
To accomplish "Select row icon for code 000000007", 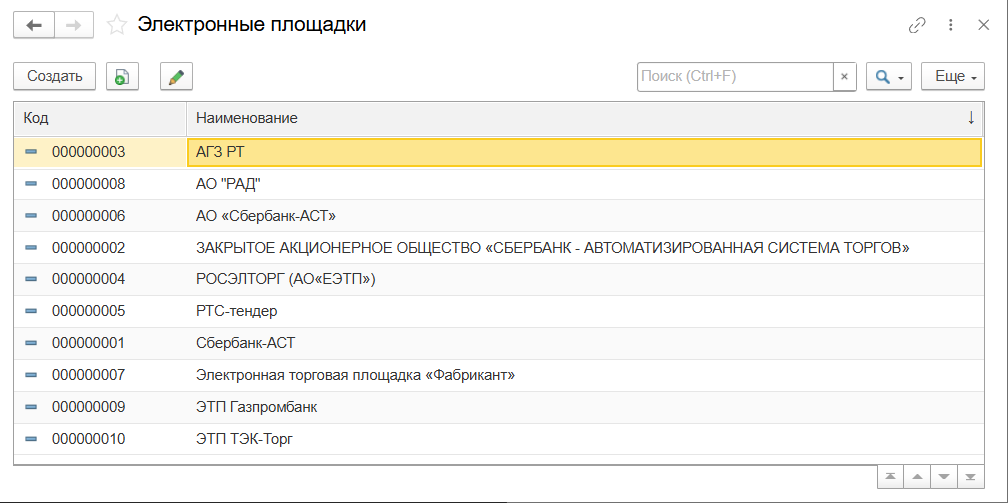I will (31, 375).
